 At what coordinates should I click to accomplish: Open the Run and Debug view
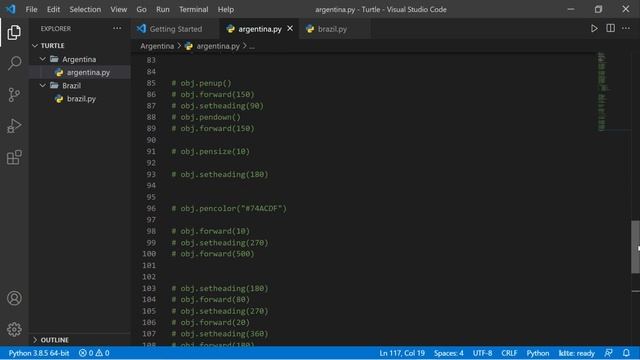pyautogui.click(x=14, y=126)
